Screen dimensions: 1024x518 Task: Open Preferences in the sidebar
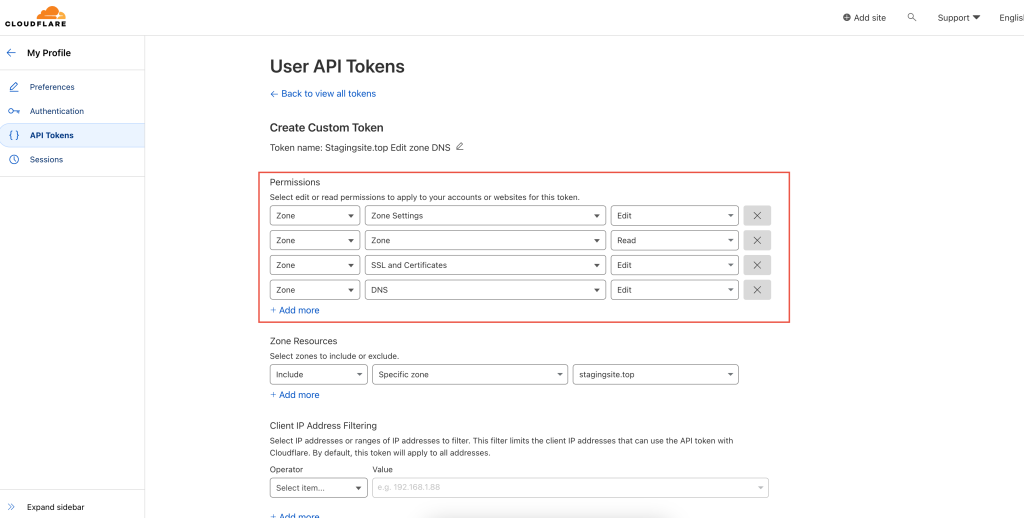[52, 87]
